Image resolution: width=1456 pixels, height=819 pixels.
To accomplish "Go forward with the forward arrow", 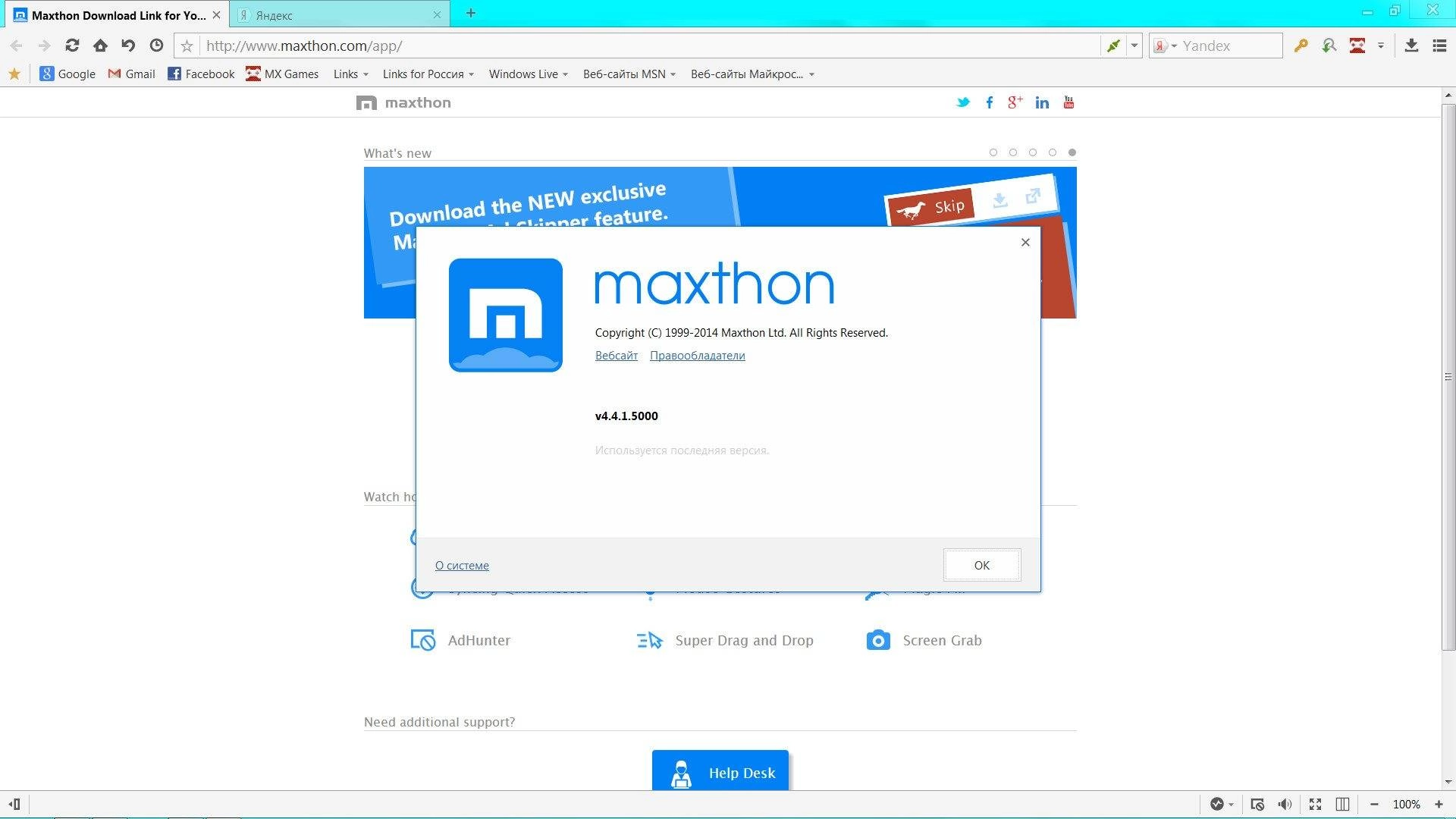I will point(44,45).
